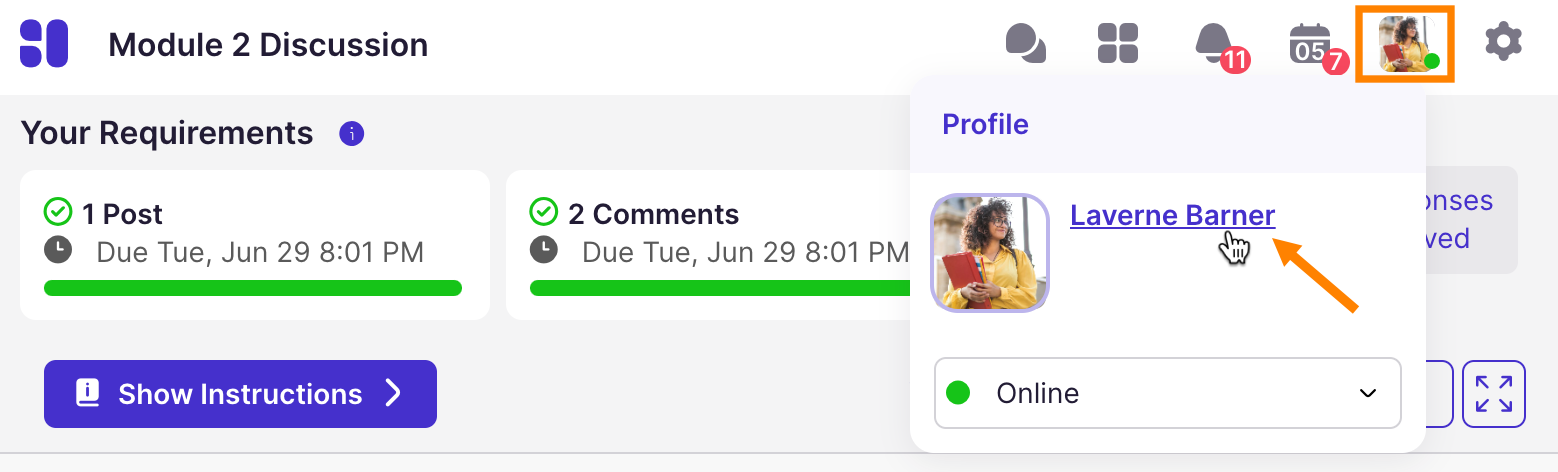Open the notifications bell icon
The width and height of the screenshot is (1558, 472).
(x=1214, y=43)
